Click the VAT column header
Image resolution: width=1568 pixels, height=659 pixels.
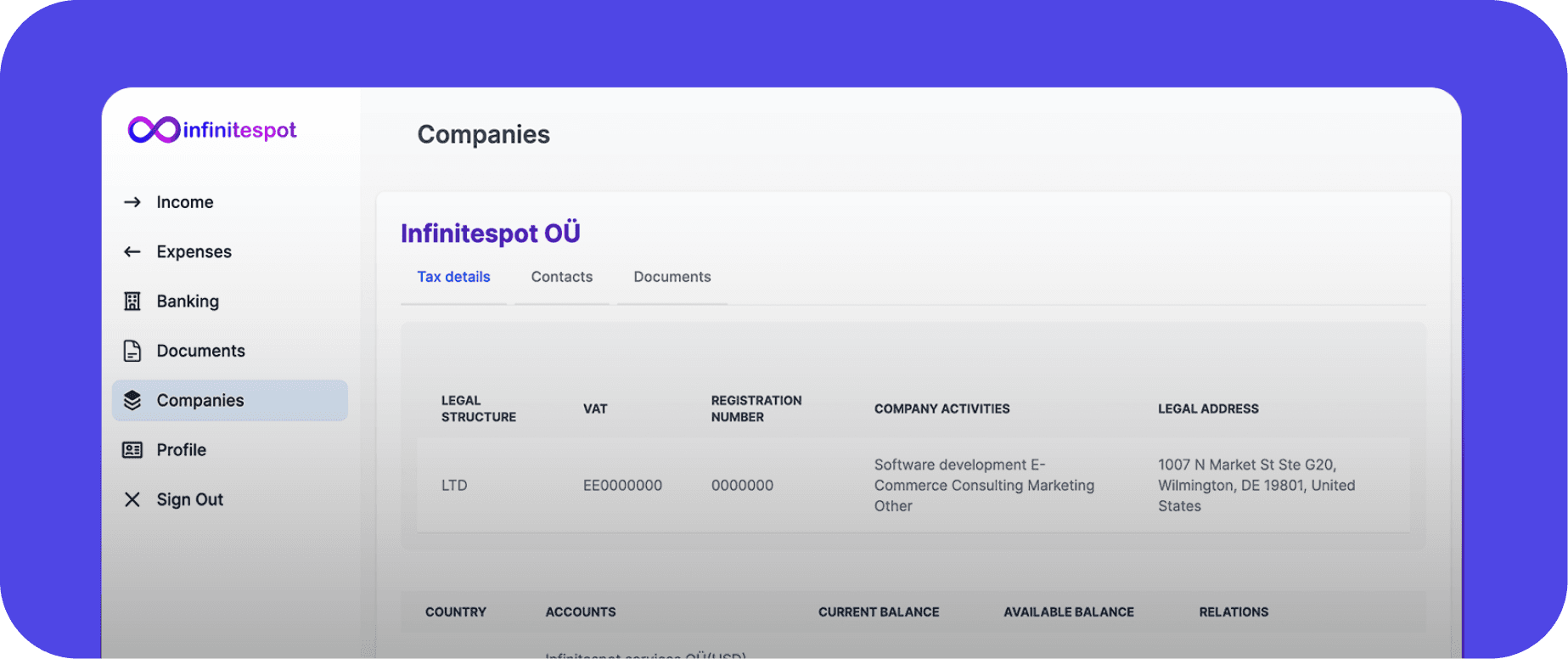click(x=595, y=408)
